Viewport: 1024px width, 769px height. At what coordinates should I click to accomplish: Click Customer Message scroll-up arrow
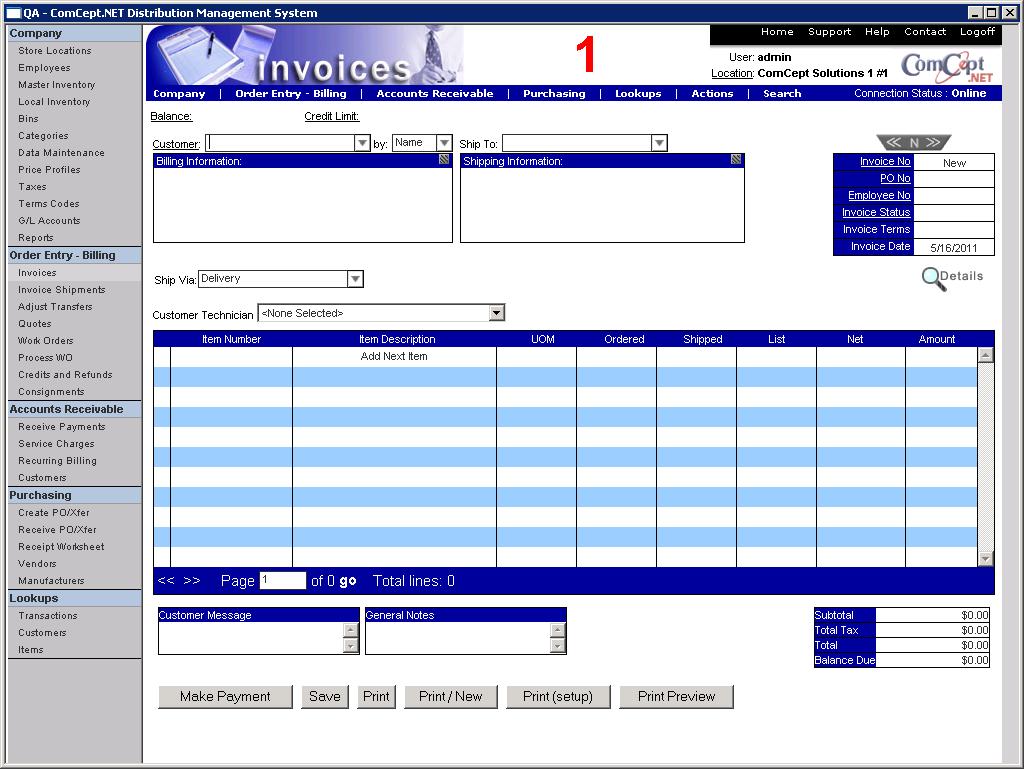pos(351,630)
